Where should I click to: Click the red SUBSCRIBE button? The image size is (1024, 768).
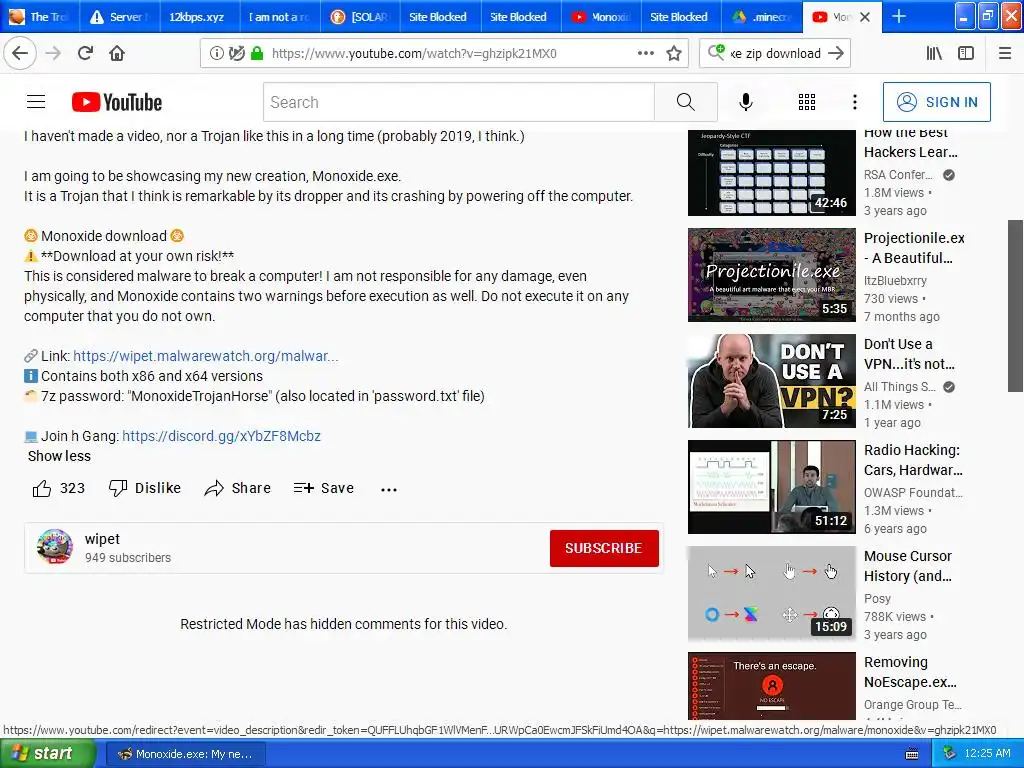pos(604,548)
